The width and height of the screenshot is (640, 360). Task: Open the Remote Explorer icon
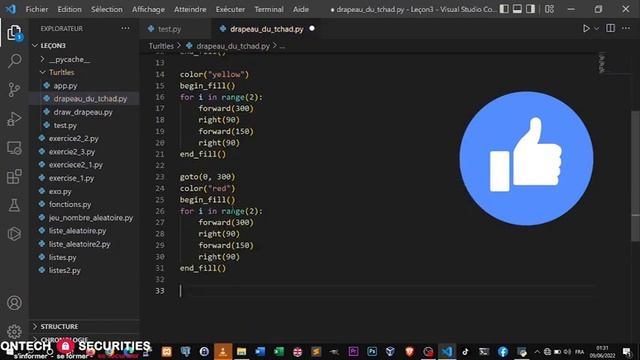(x=14, y=148)
